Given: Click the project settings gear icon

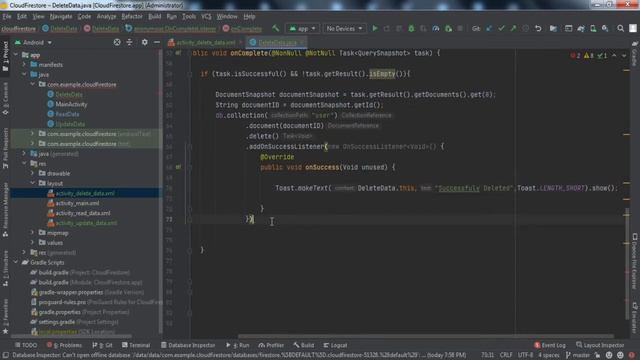Looking at the screenshot, I should [x=144, y=42].
